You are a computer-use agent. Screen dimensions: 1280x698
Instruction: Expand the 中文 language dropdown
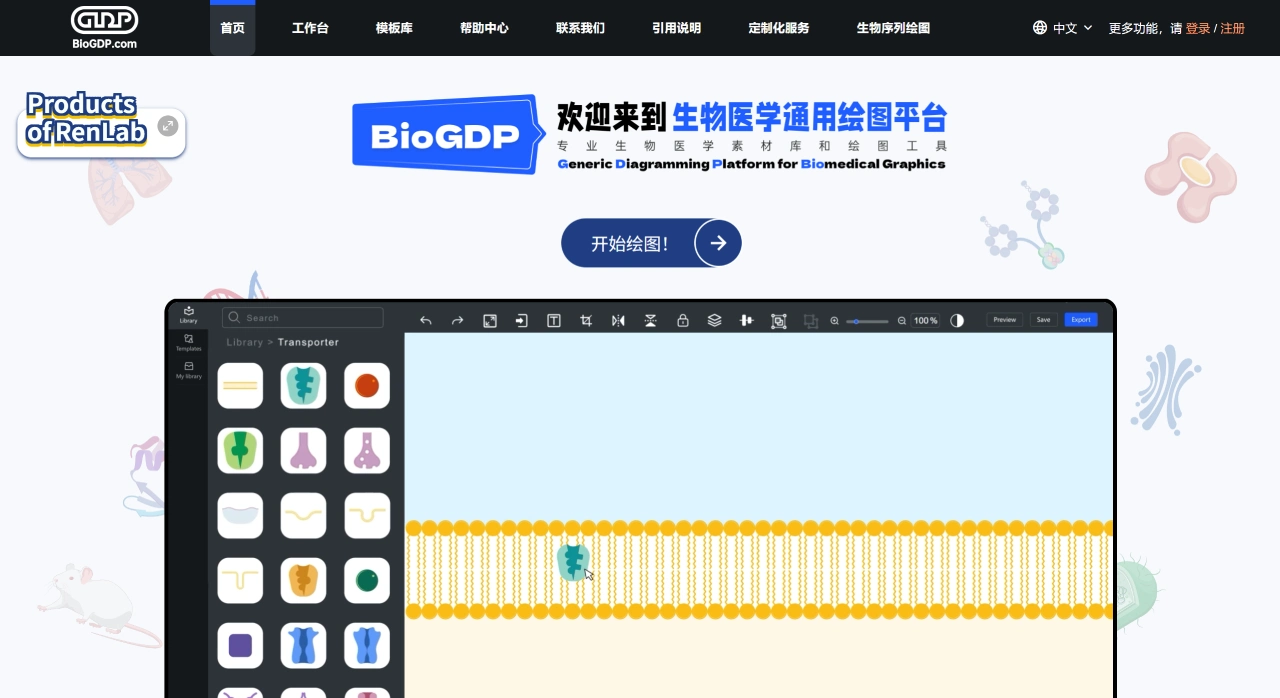(x=1072, y=28)
